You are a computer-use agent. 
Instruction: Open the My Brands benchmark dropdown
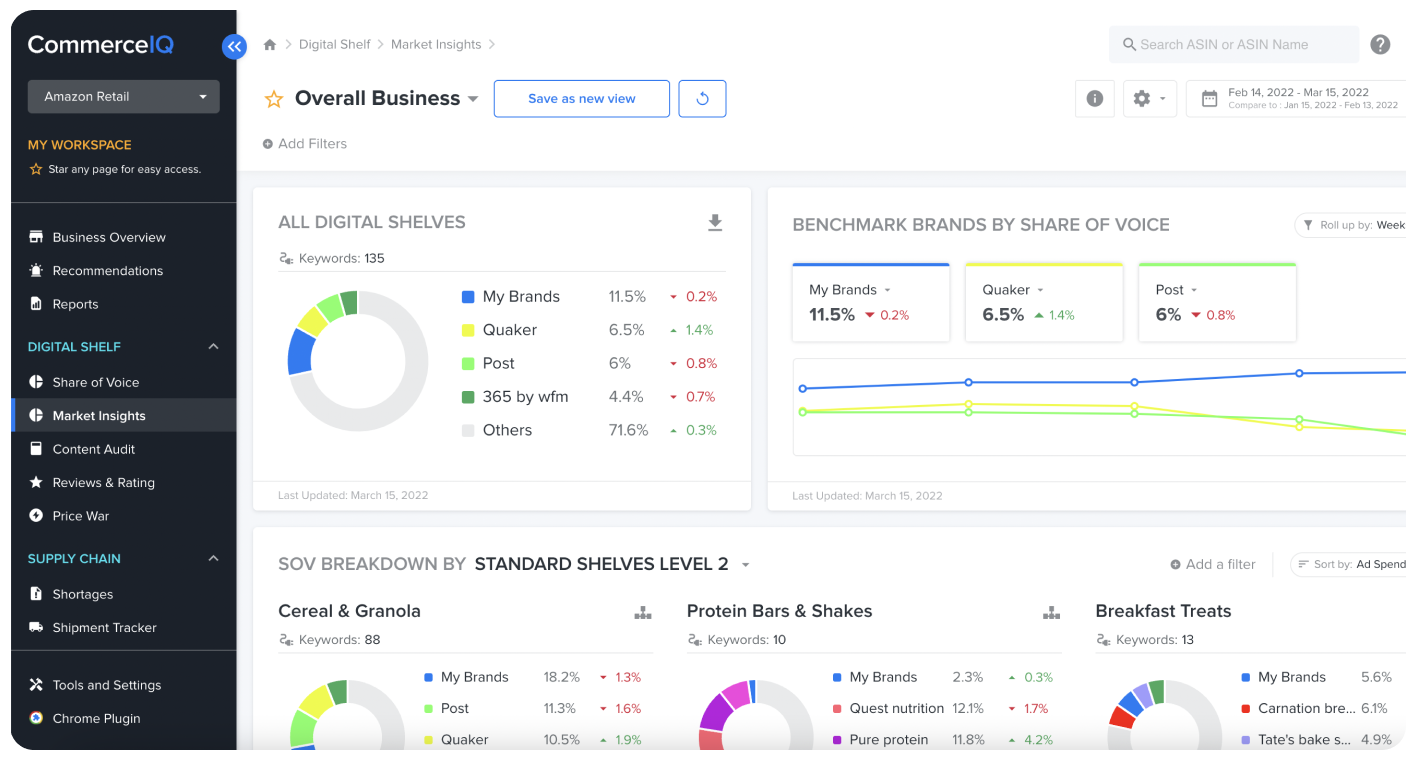tap(887, 290)
